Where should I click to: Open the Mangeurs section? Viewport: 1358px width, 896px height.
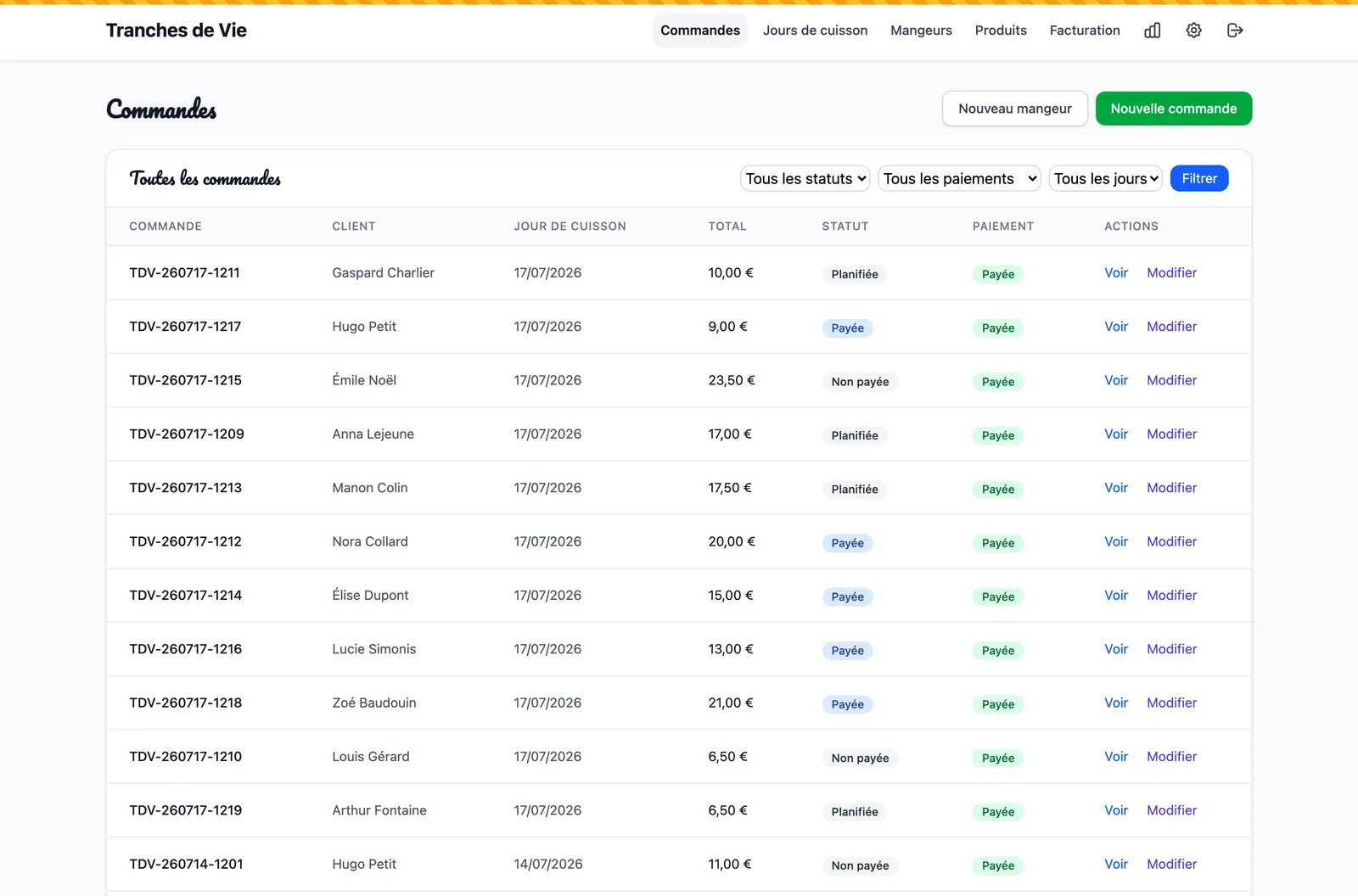pos(921,31)
